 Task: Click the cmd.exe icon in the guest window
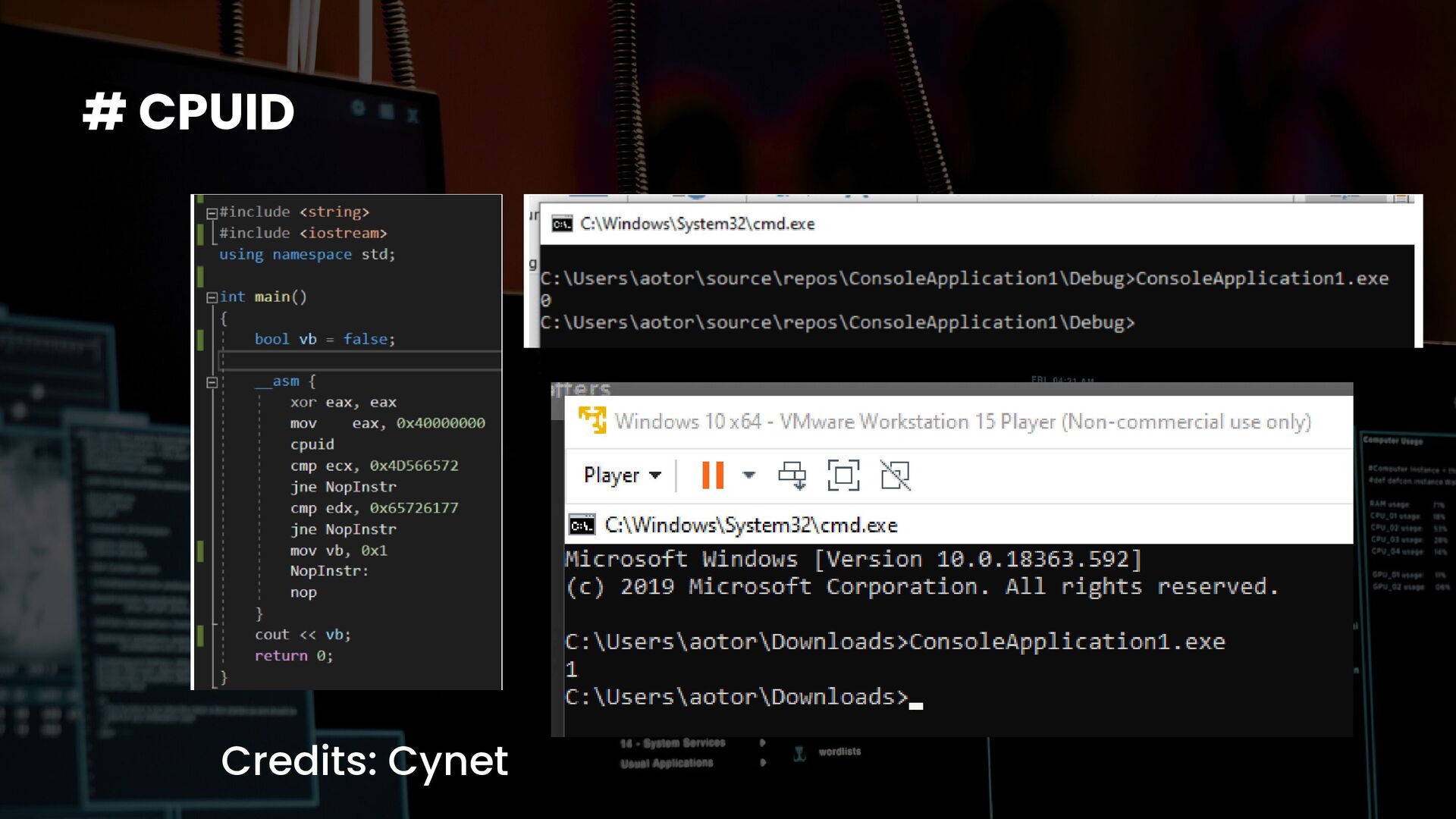582,525
